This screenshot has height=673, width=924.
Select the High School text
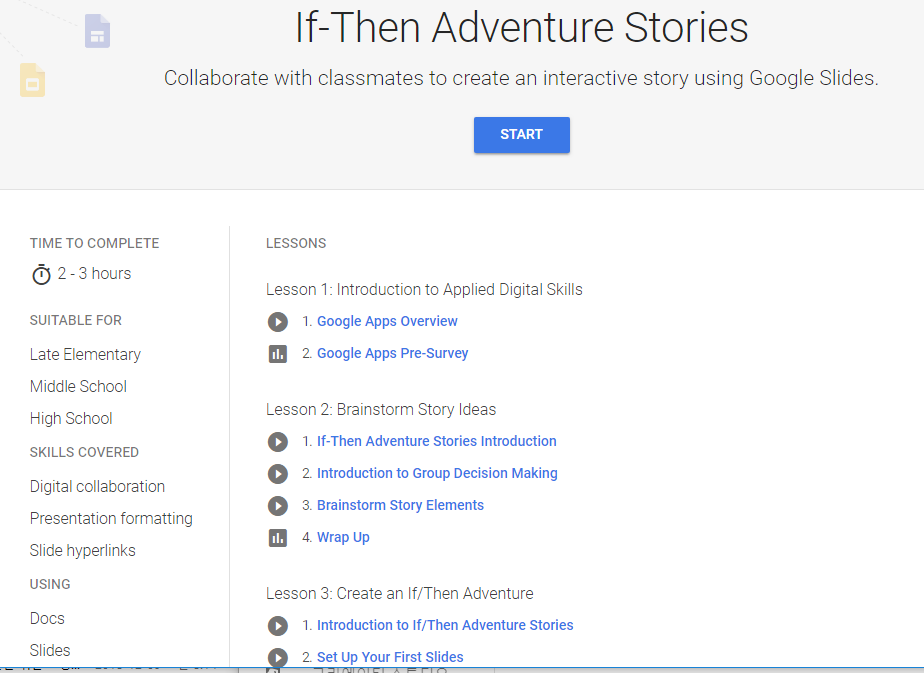pyautogui.click(x=71, y=418)
